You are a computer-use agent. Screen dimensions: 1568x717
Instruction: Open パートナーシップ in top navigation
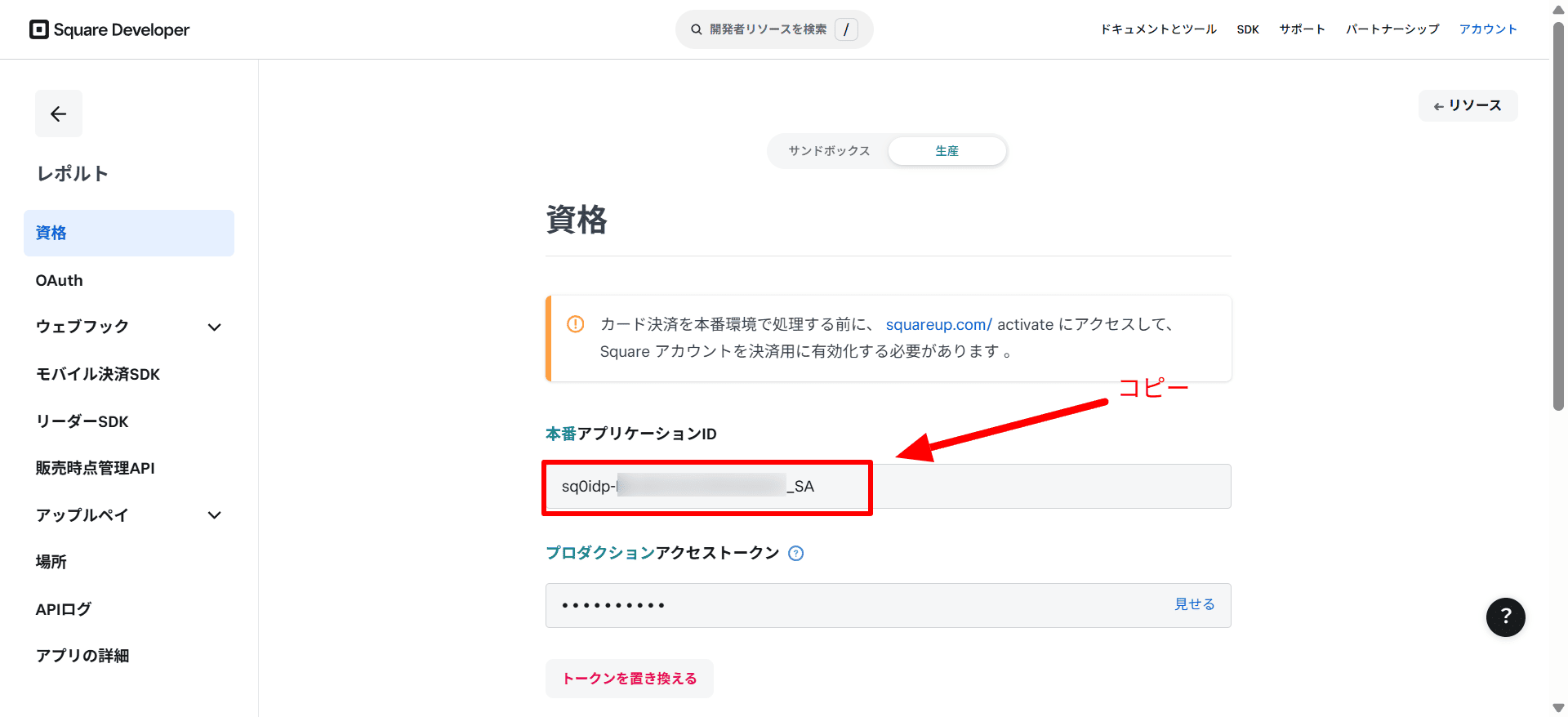point(1392,29)
